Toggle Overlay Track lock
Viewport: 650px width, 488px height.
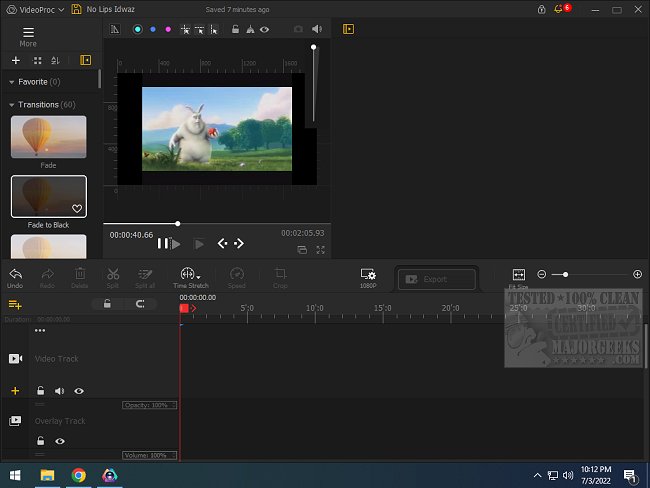40,441
